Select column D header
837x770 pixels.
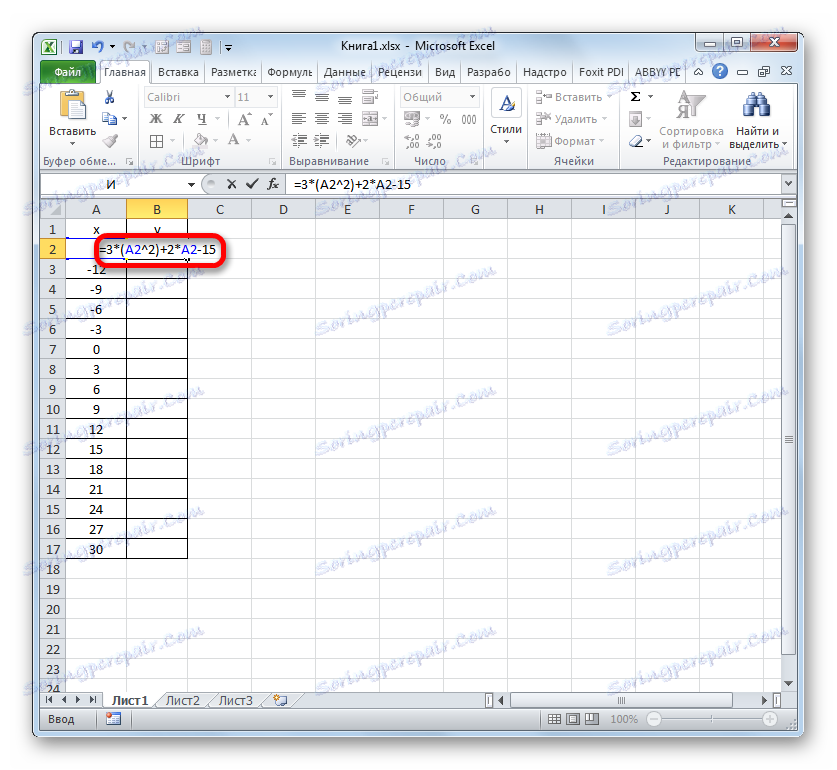(283, 210)
